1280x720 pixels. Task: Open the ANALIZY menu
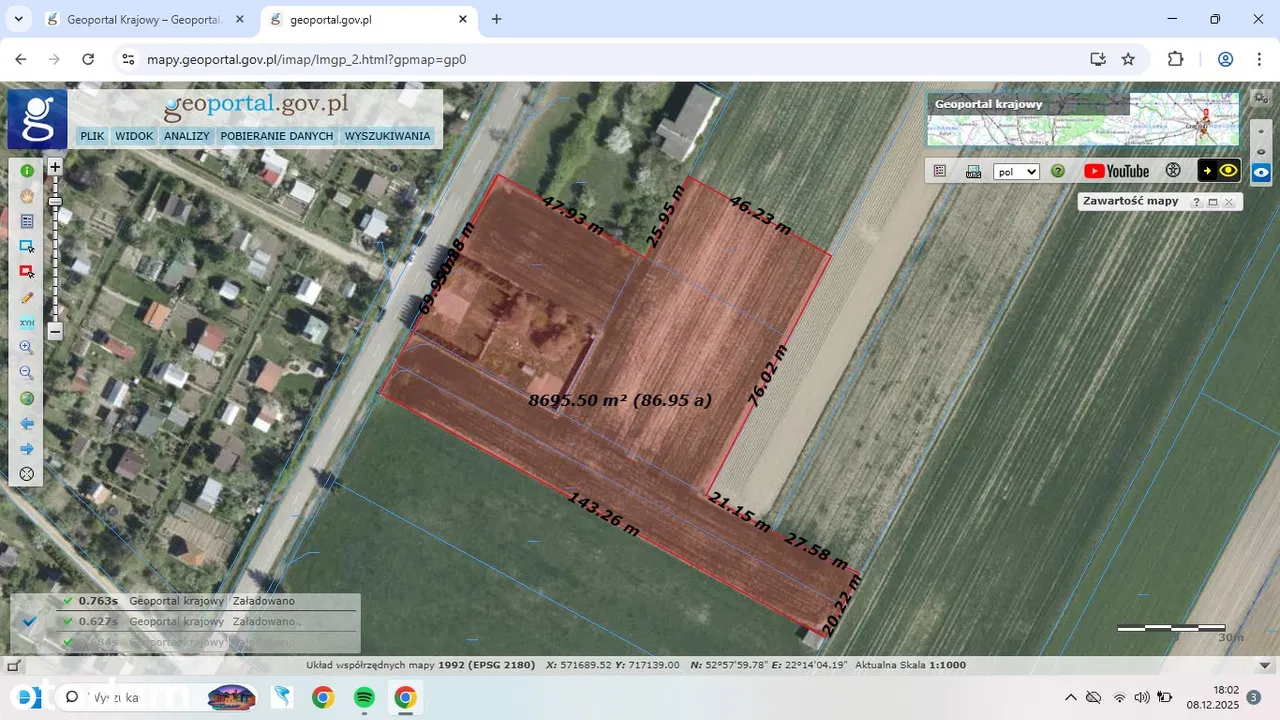[187, 136]
